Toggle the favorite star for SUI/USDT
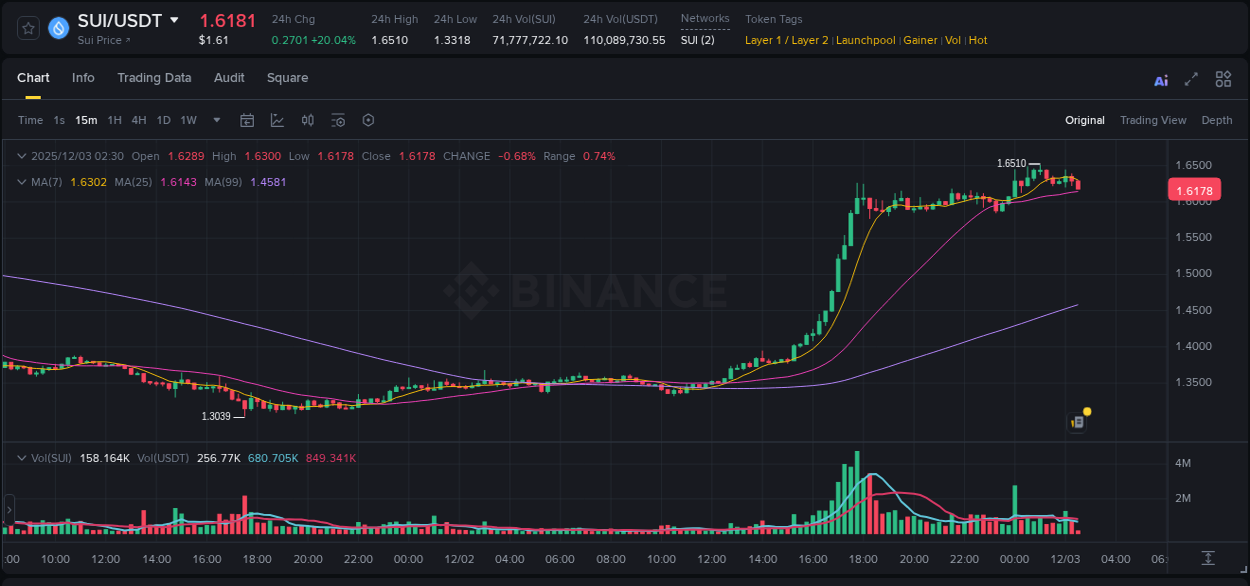1250x586 pixels. (x=27, y=28)
